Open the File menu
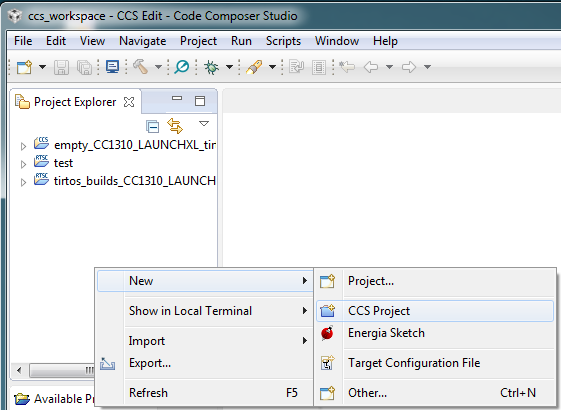Image resolution: width=565 pixels, height=416 pixels. point(23,41)
